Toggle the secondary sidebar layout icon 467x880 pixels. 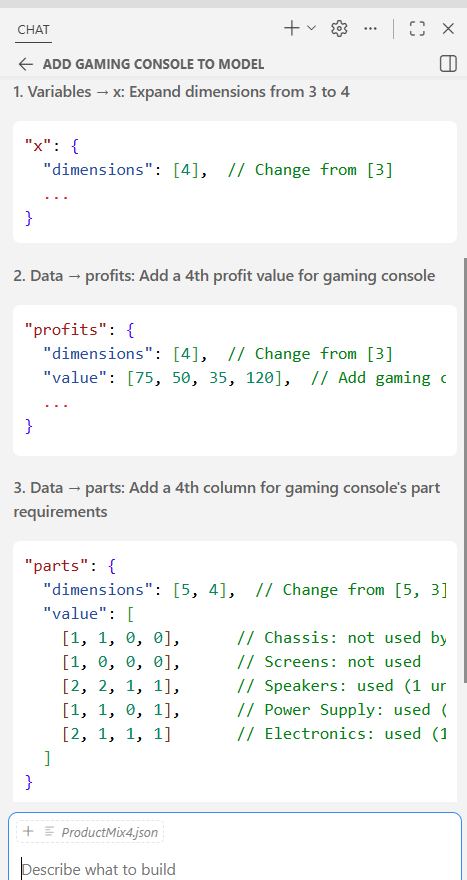click(x=448, y=64)
